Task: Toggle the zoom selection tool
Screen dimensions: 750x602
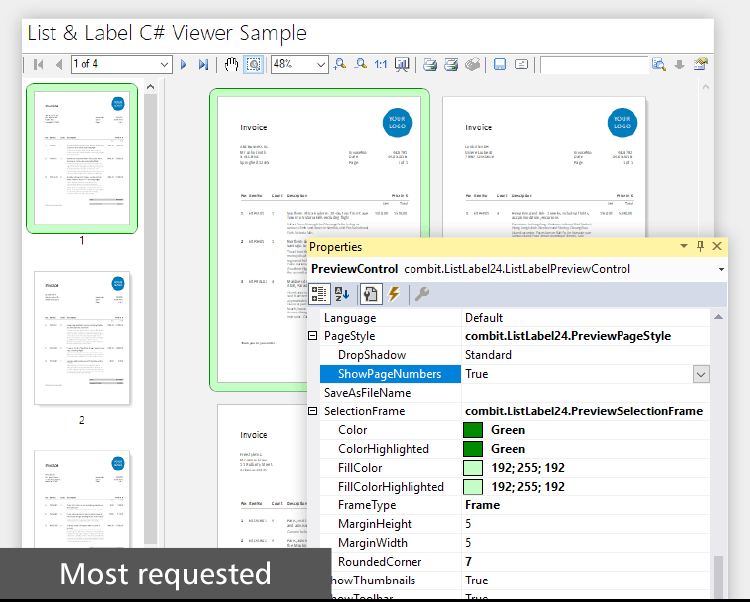Action: tap(254, 64)
